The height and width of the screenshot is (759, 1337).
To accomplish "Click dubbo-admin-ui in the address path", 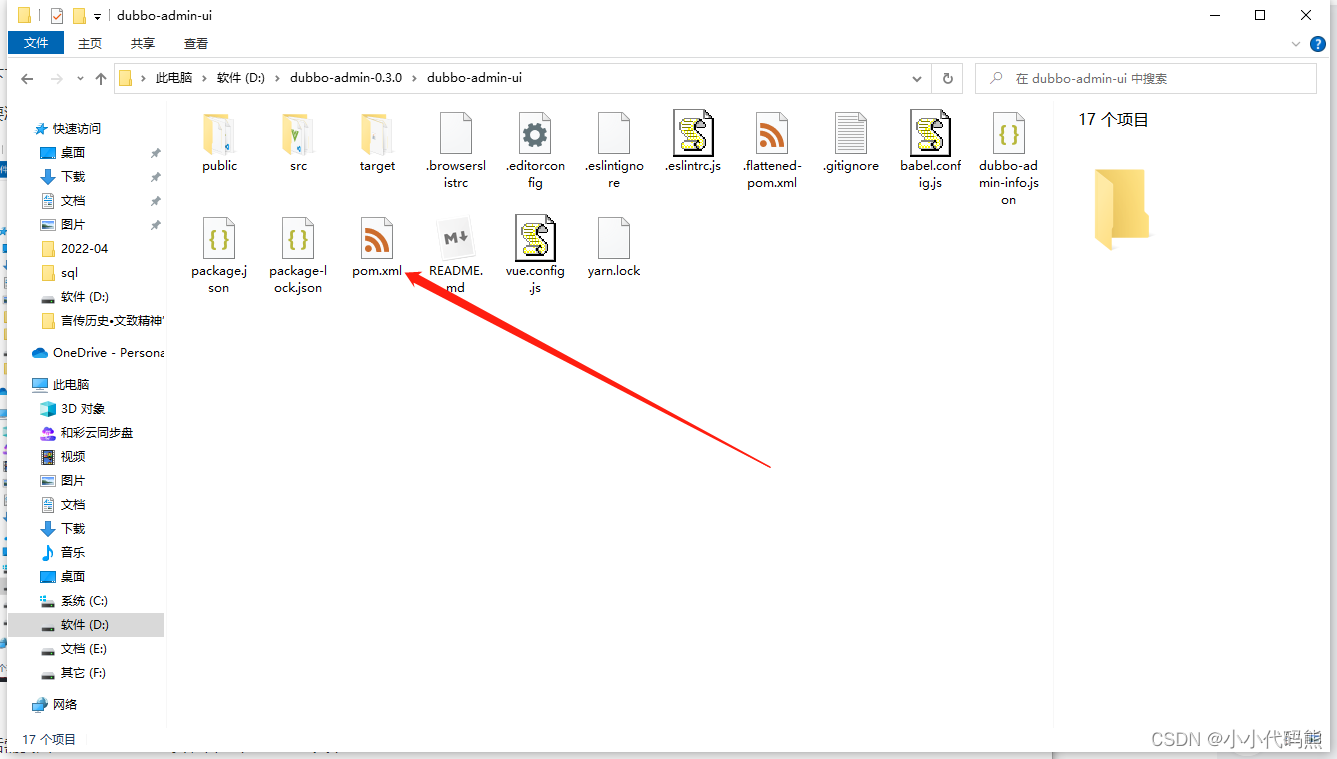I will point(474,78).
